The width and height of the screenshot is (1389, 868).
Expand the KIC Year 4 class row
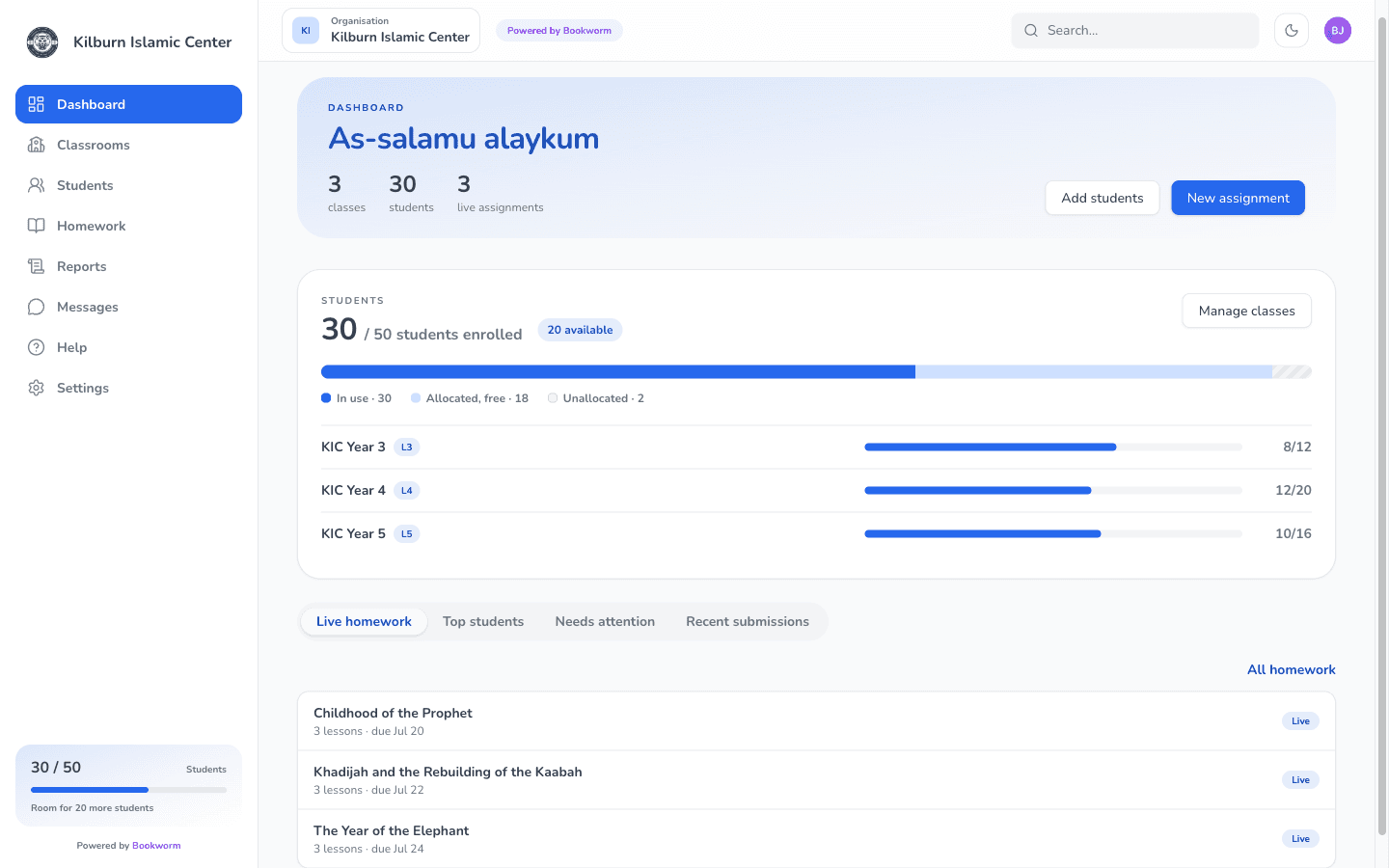coord(816,490)
